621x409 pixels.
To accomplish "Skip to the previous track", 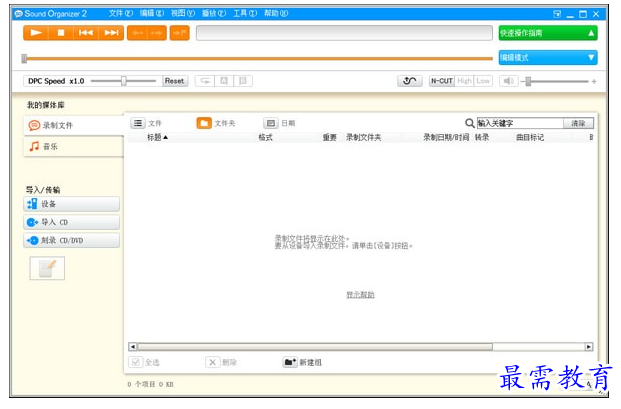I will pyautogui.click(x=86, y=33).
